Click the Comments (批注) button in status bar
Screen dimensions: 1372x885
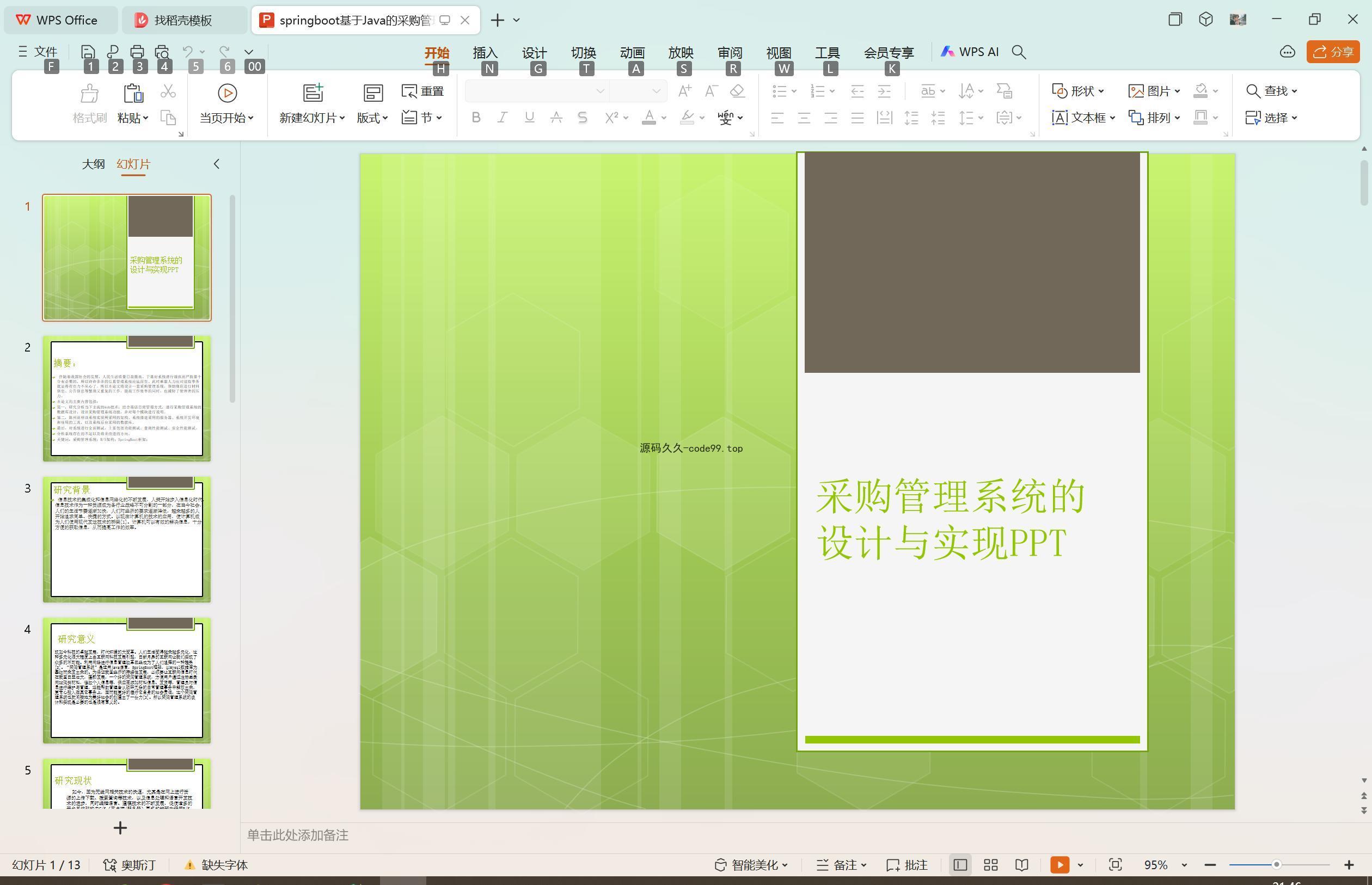coord(906,865)
